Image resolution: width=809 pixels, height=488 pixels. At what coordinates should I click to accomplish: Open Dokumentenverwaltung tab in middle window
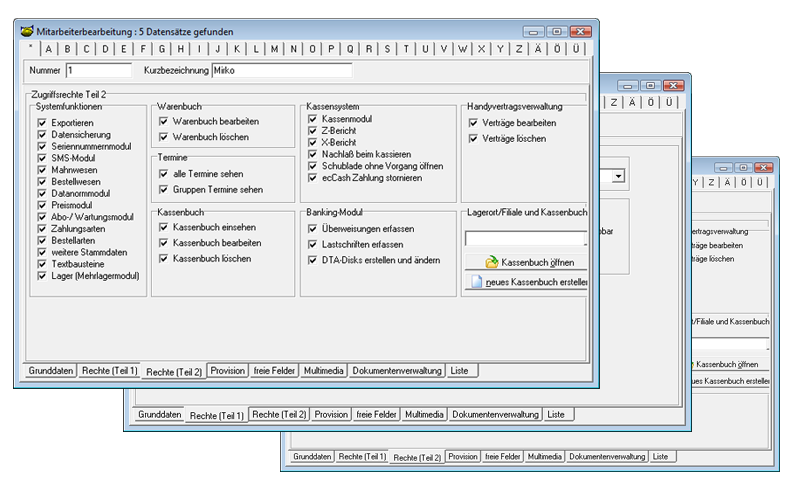point(495,414)
